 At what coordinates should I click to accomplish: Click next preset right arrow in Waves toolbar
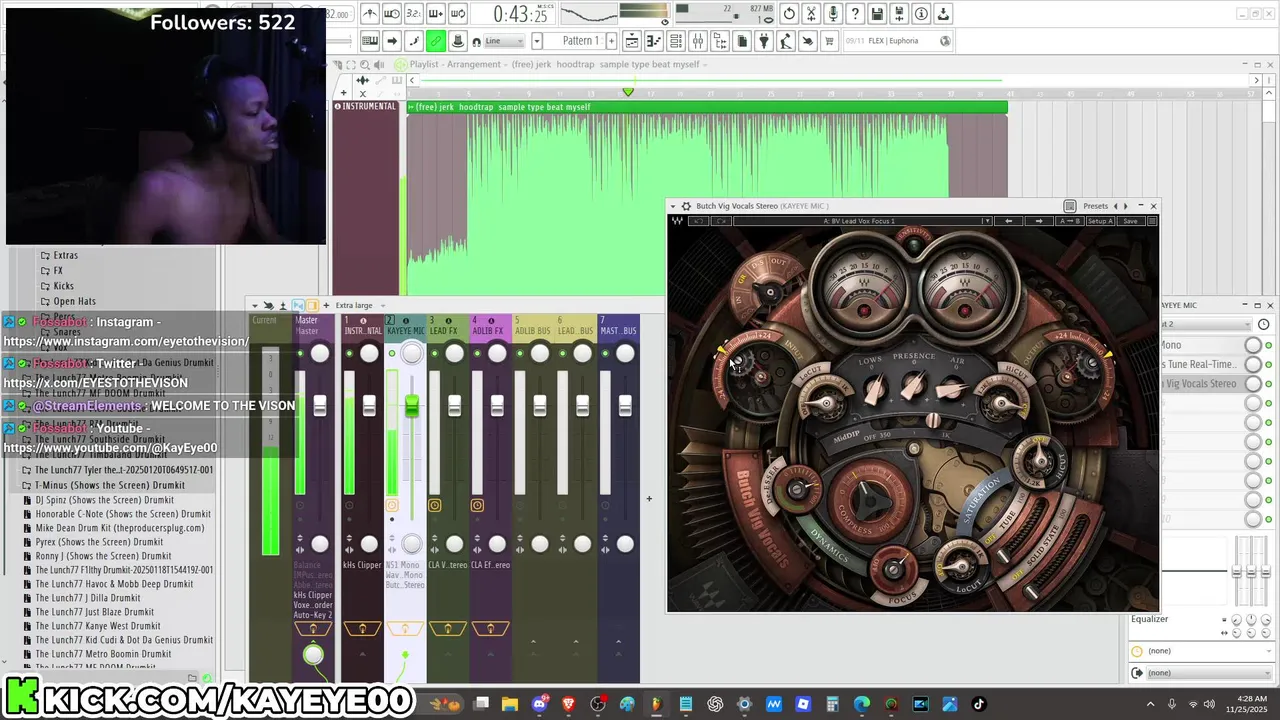(1039, 221)
